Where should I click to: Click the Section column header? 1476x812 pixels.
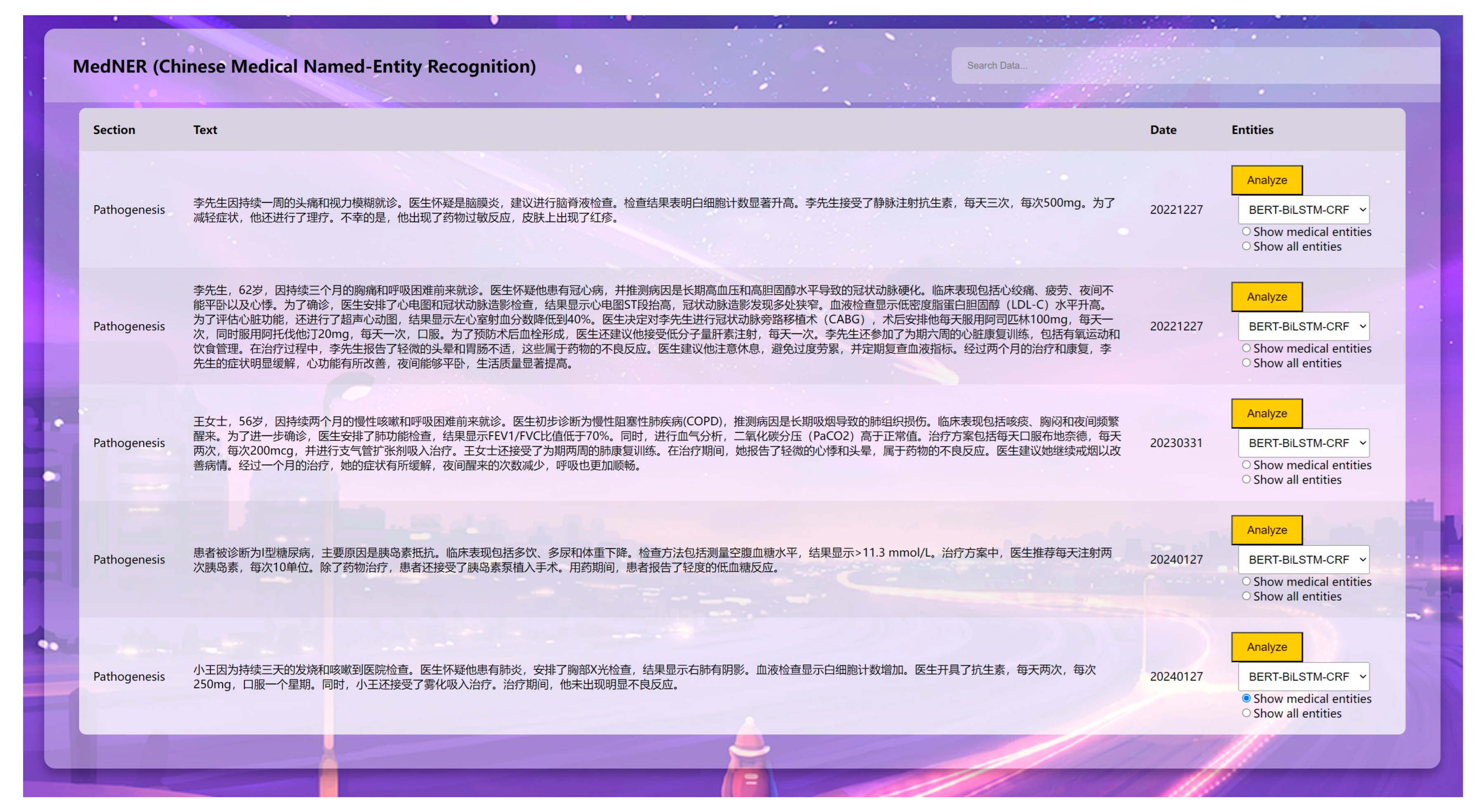[114, 130]
